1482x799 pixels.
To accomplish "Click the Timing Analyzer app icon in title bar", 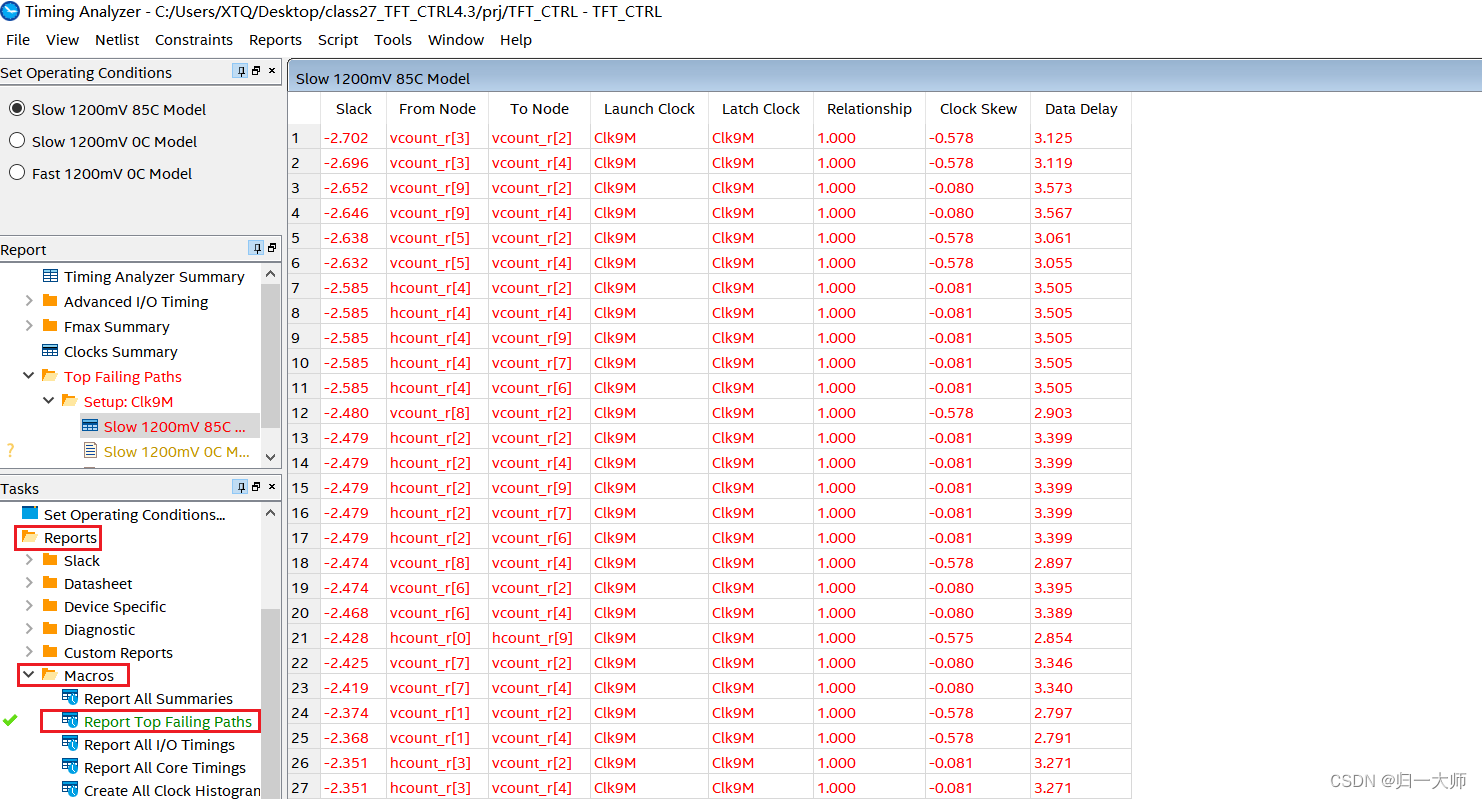I will pos(10,12).
